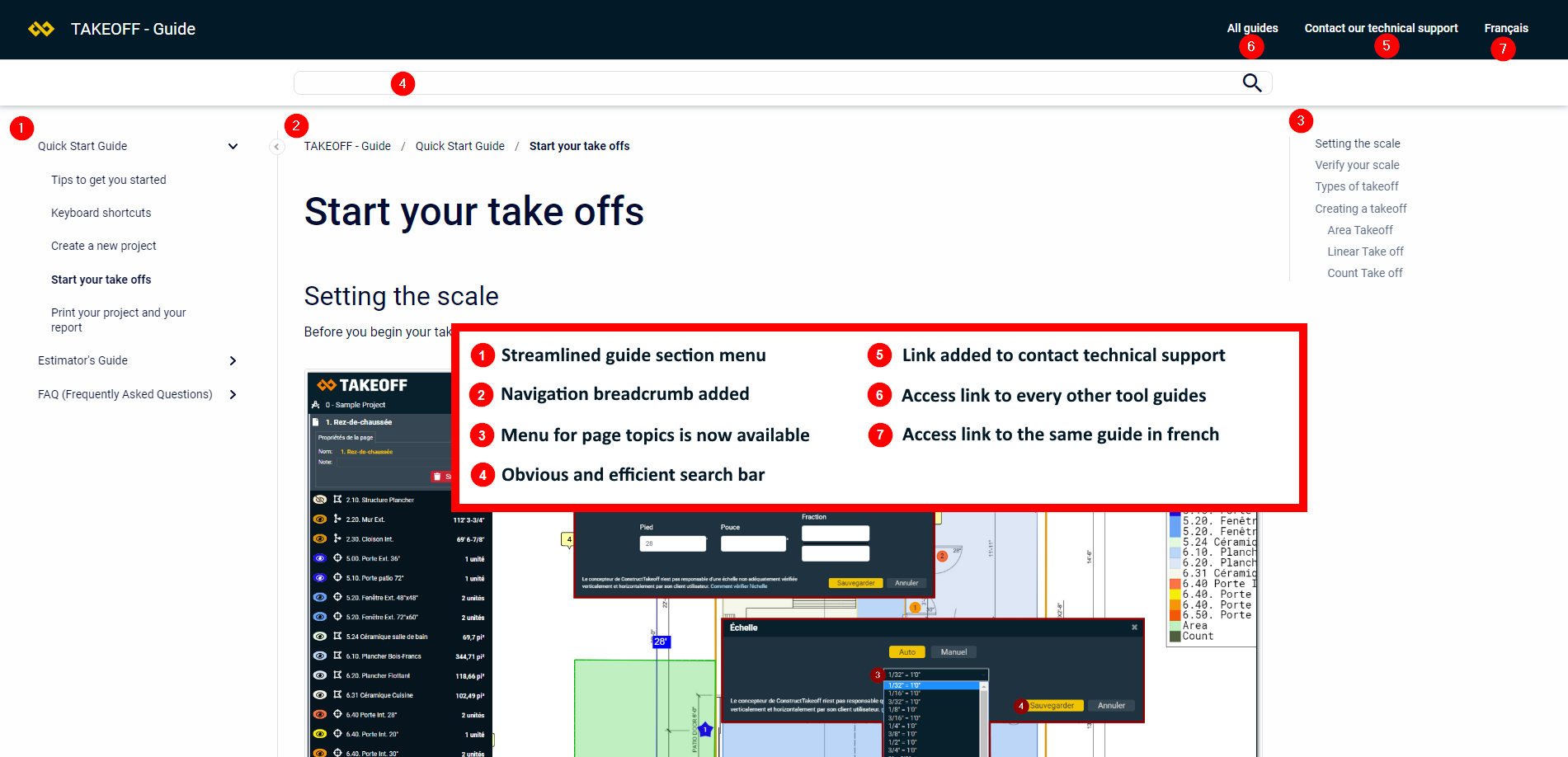Hide 6.20 Plancher Flottant with eye icon
This screenshot has height=757, width=1568.
point(320,675)
